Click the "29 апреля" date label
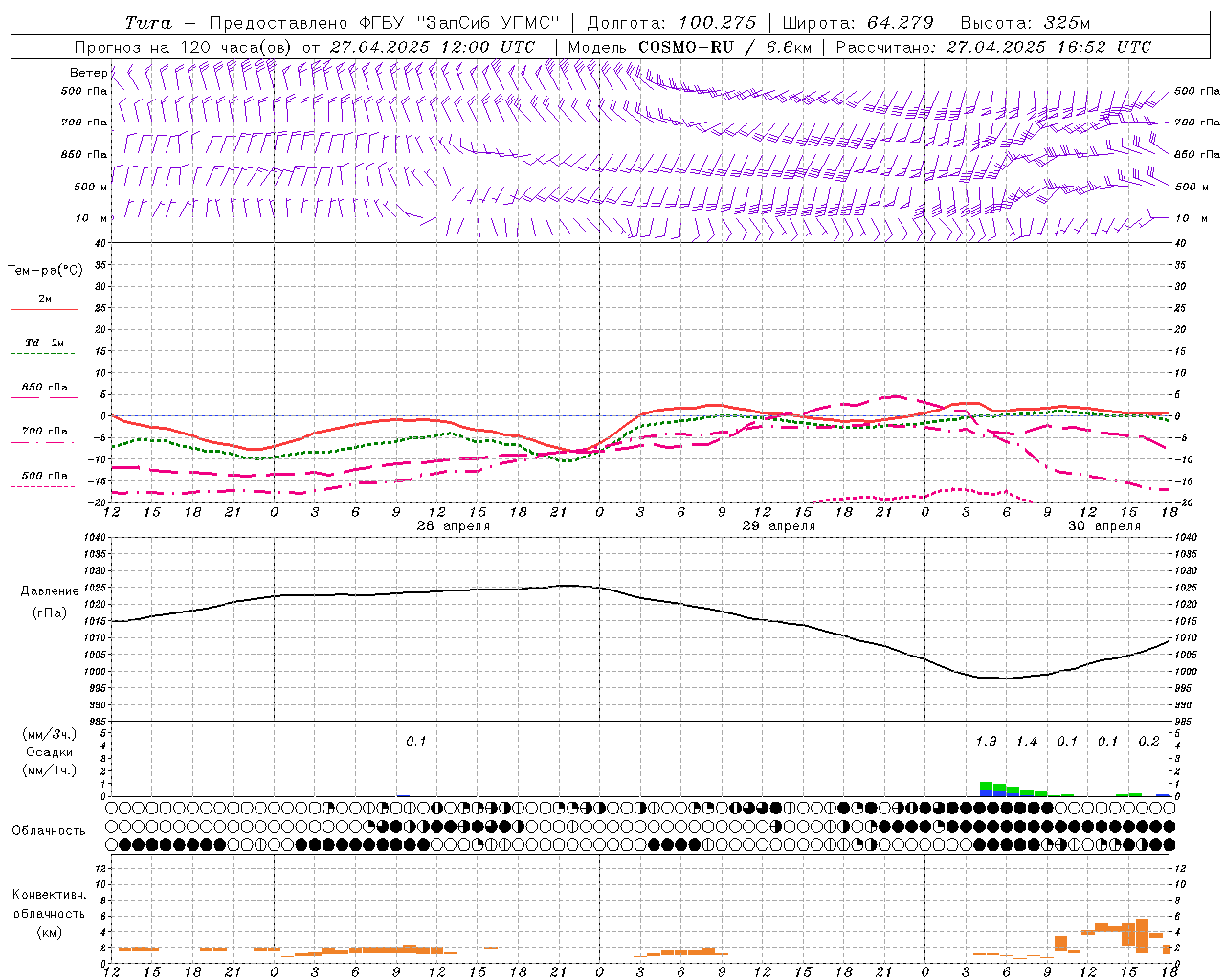The image size is (1225, 980). (x=779, y=526)
